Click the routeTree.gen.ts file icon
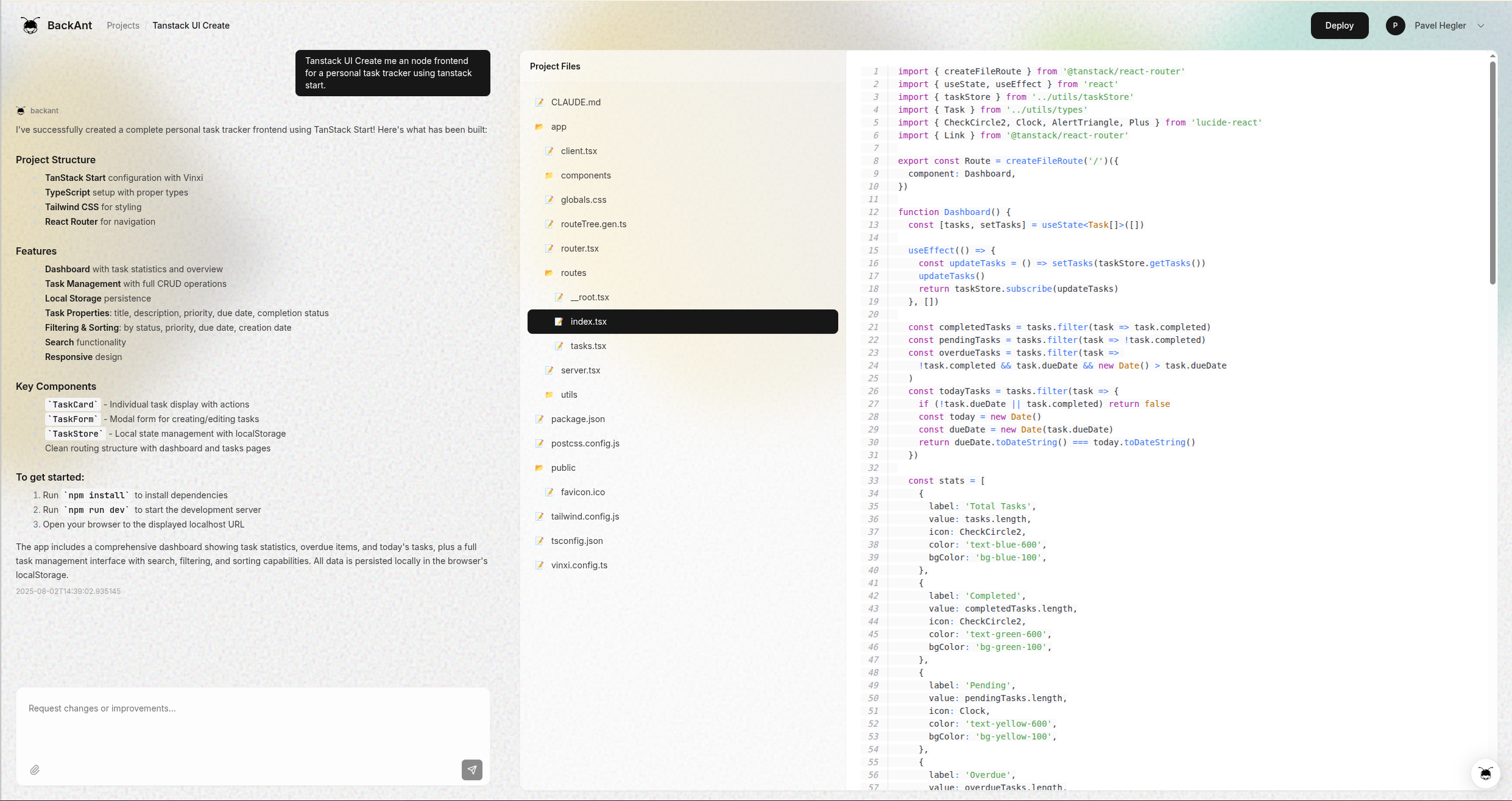 pyautogui.click(x=549, y=224)
